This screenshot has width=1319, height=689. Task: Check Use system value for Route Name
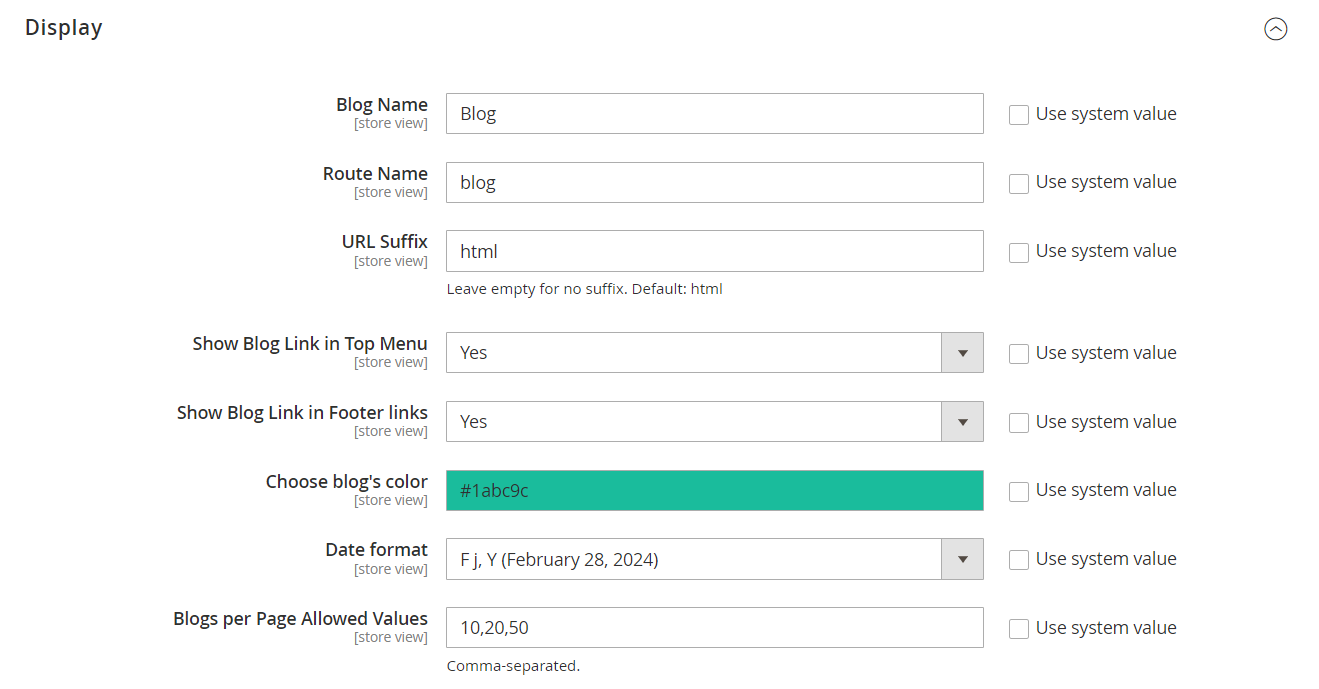tap(1018, 184)
